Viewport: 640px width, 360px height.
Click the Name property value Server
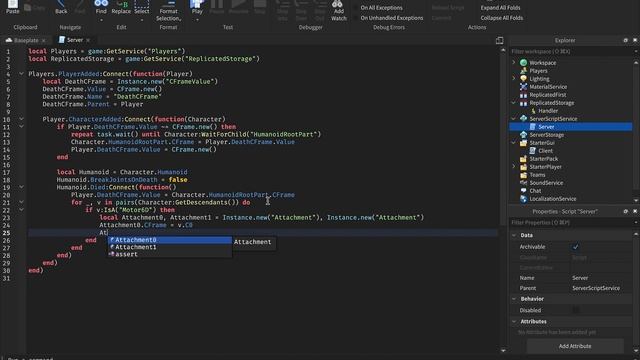tap(580, 278)
